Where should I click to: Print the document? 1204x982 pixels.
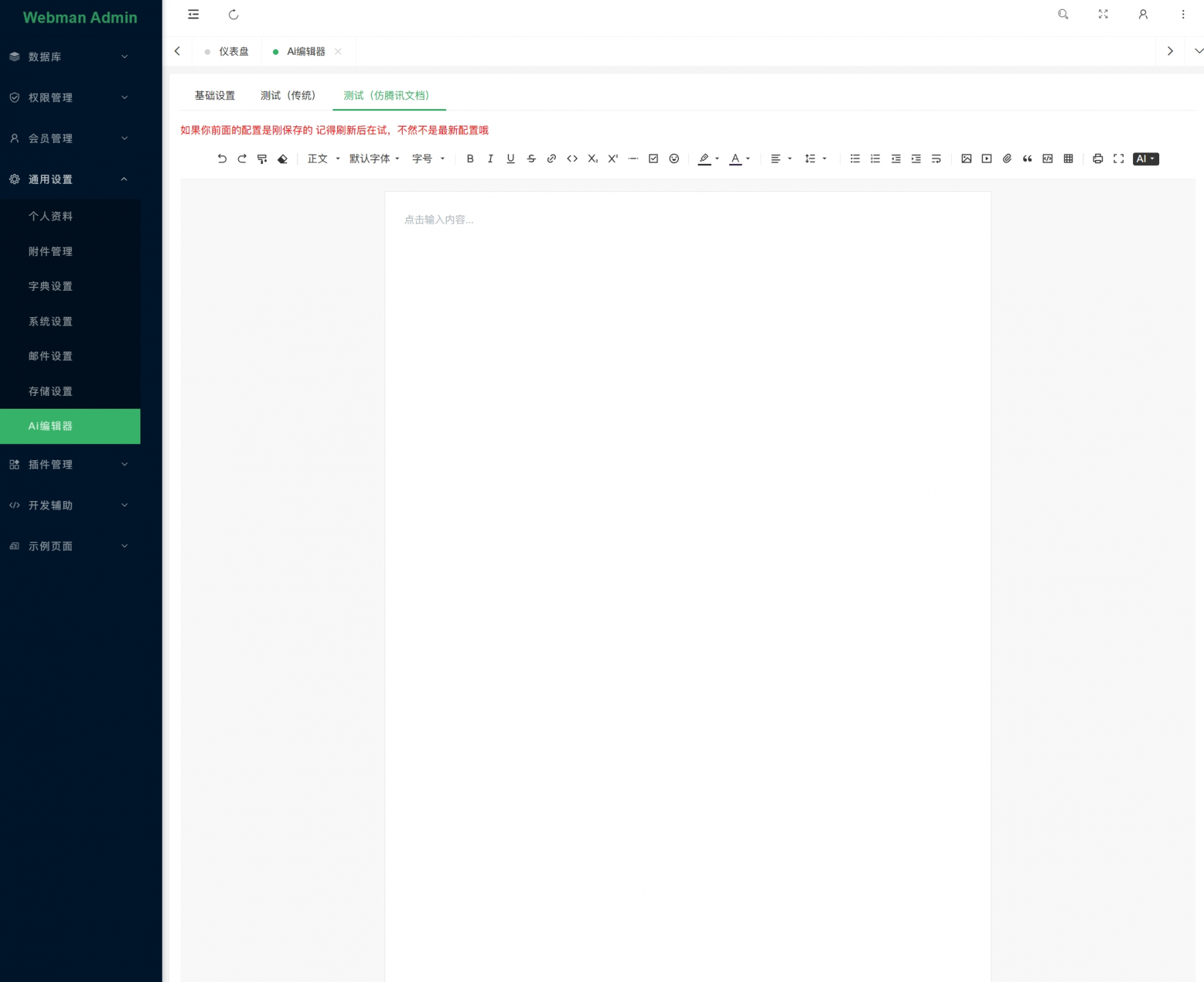(x=1098, y=159)
